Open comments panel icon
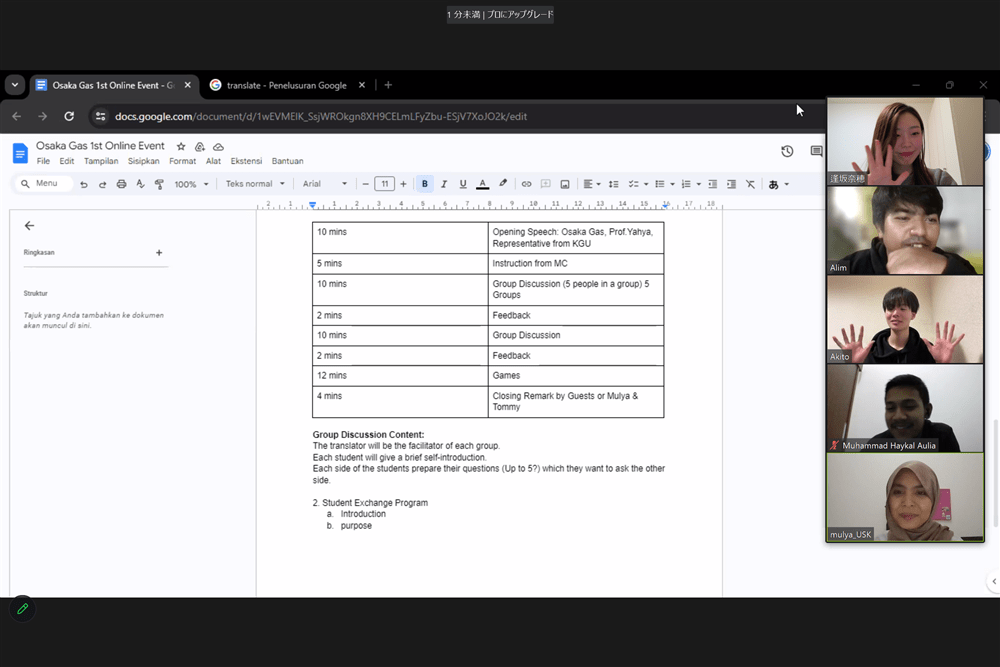Screen dimensions: 1000x667 point(816,151)
